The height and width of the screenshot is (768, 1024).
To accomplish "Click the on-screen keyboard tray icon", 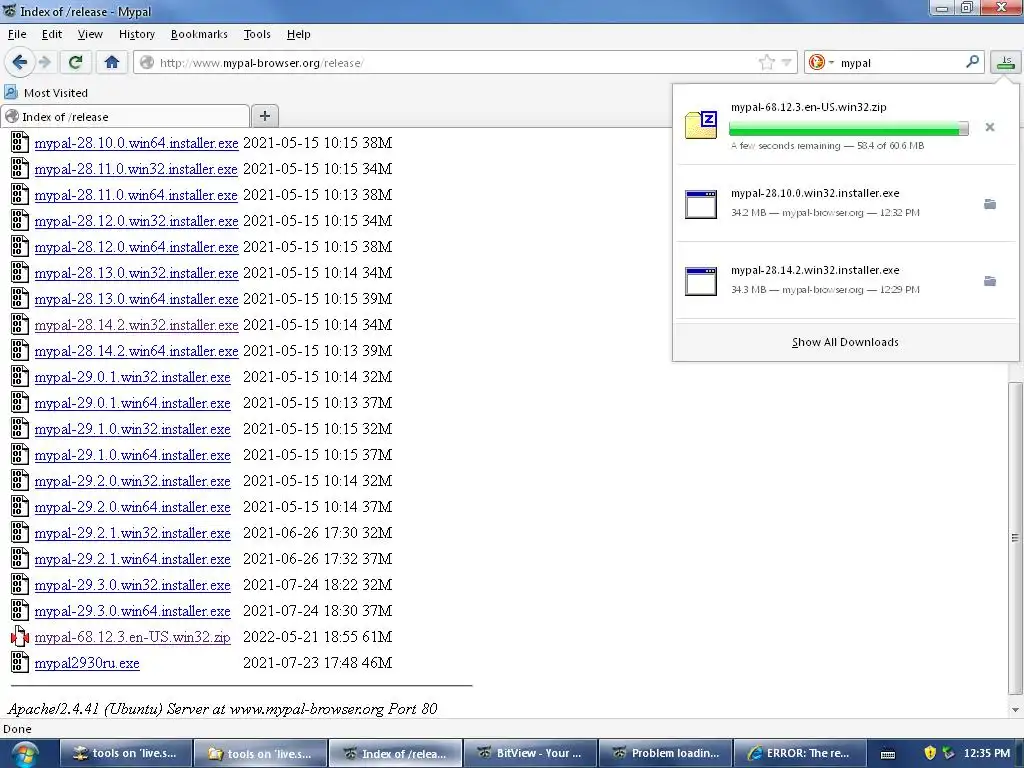I will (x=888, y=754).
